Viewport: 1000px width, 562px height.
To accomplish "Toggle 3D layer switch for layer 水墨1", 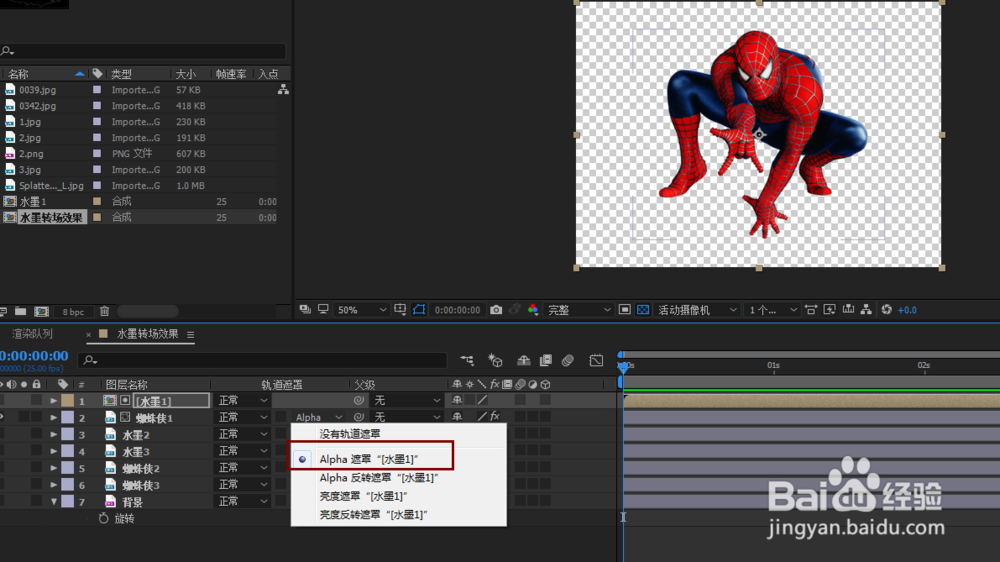I will (545, 400).
